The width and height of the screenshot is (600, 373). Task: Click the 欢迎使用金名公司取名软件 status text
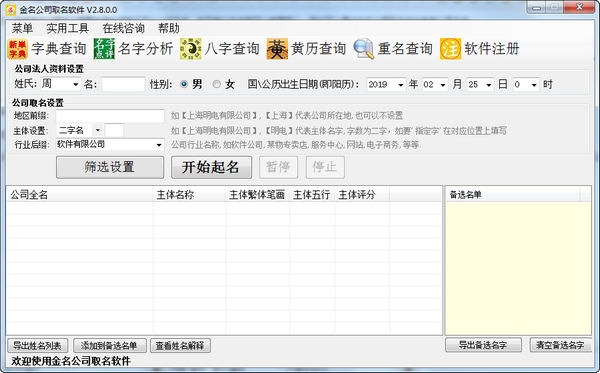coord(71,361)
